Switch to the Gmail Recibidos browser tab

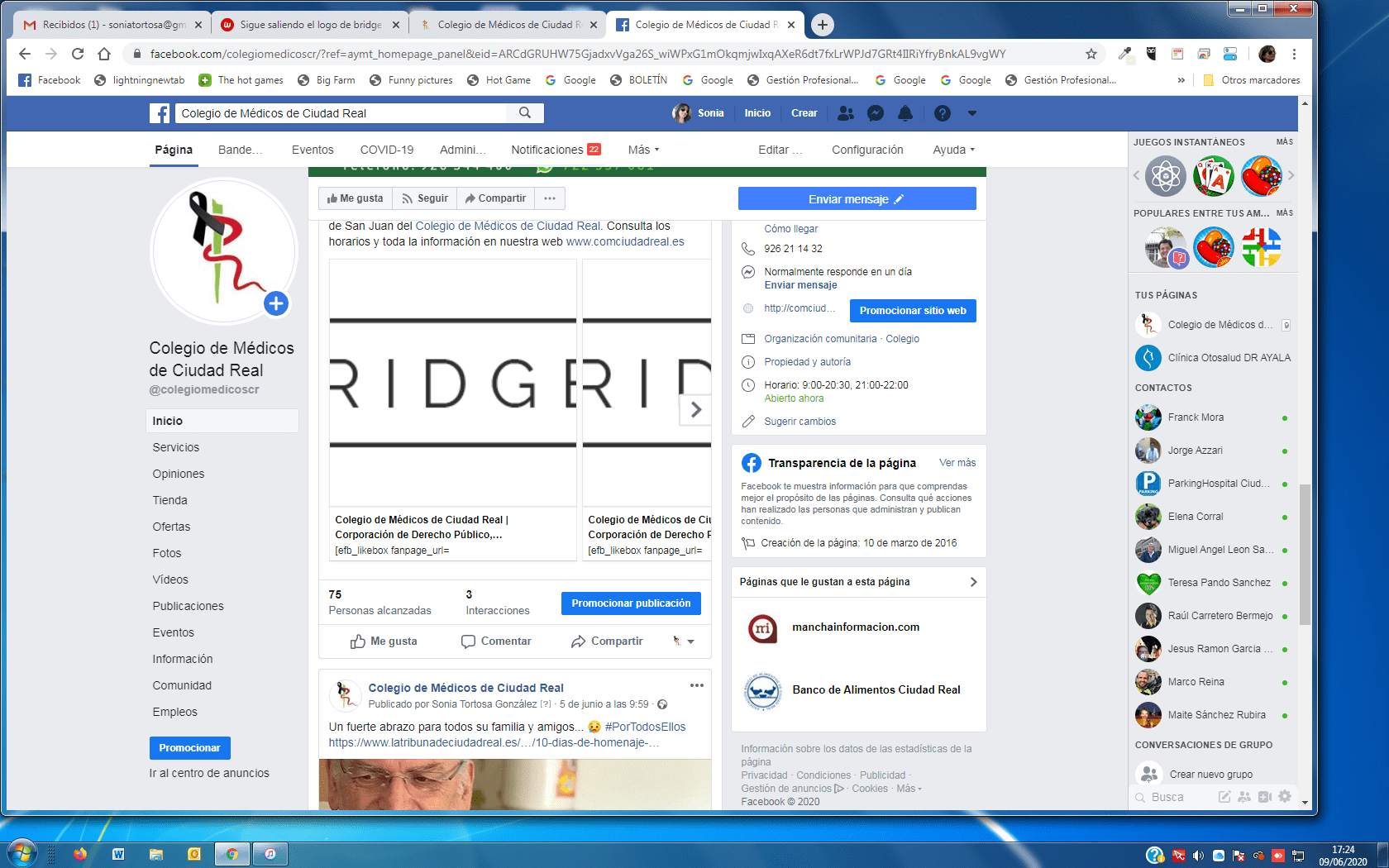(x=112, y=25)
